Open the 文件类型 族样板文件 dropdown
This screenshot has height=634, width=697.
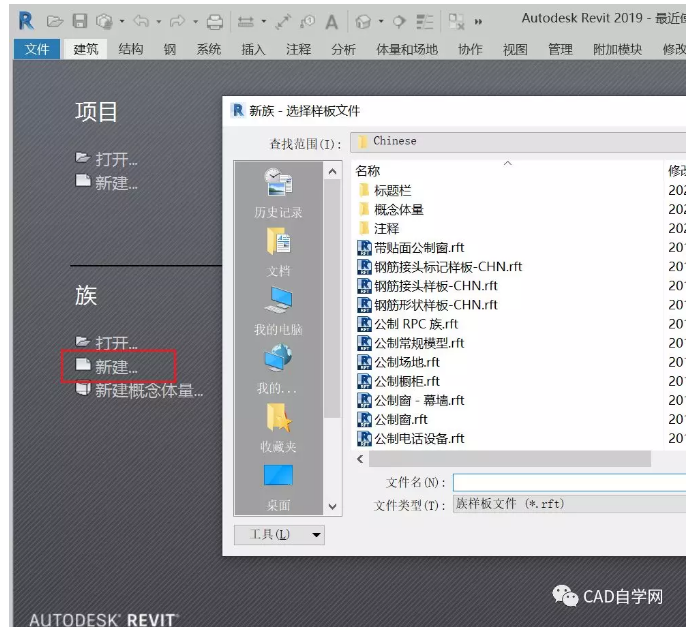[569, 504]
